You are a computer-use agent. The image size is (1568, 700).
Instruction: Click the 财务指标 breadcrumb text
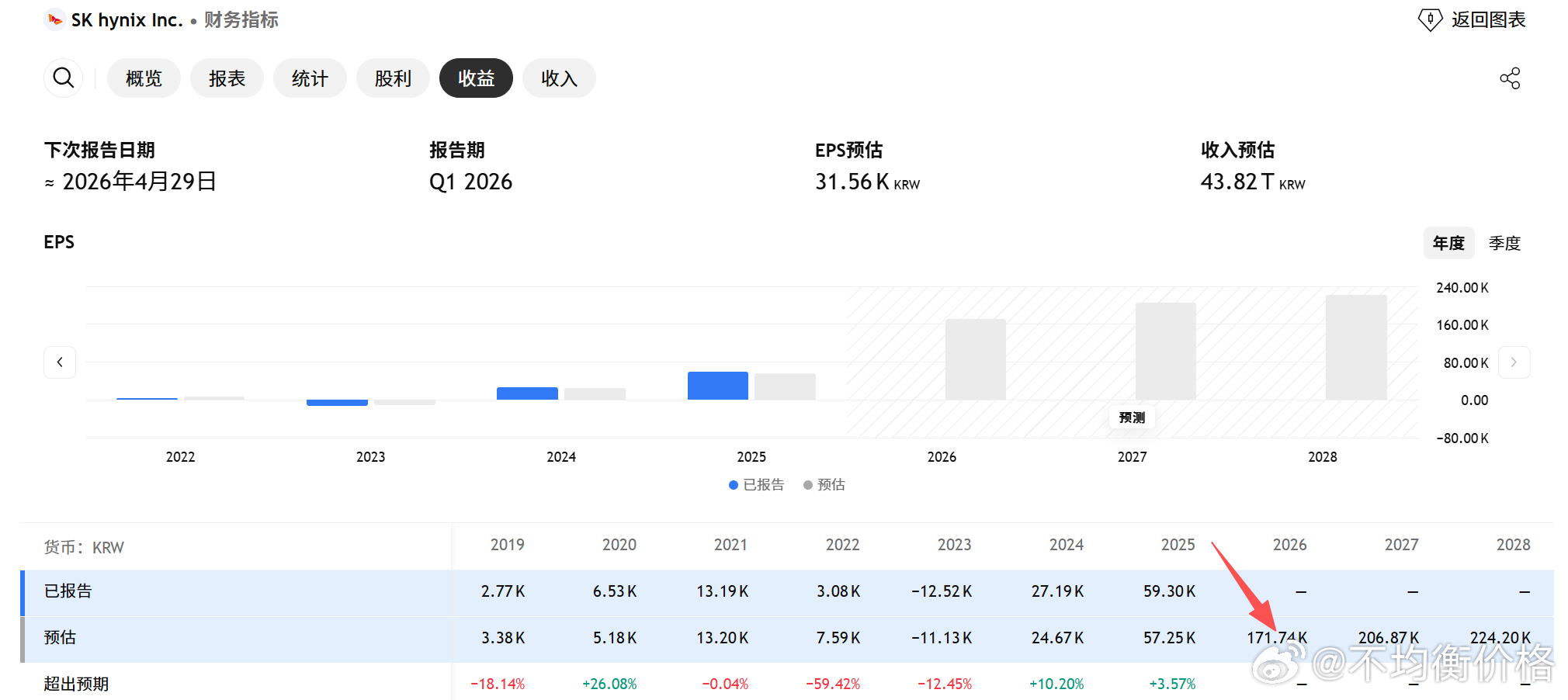click(241, 20)
